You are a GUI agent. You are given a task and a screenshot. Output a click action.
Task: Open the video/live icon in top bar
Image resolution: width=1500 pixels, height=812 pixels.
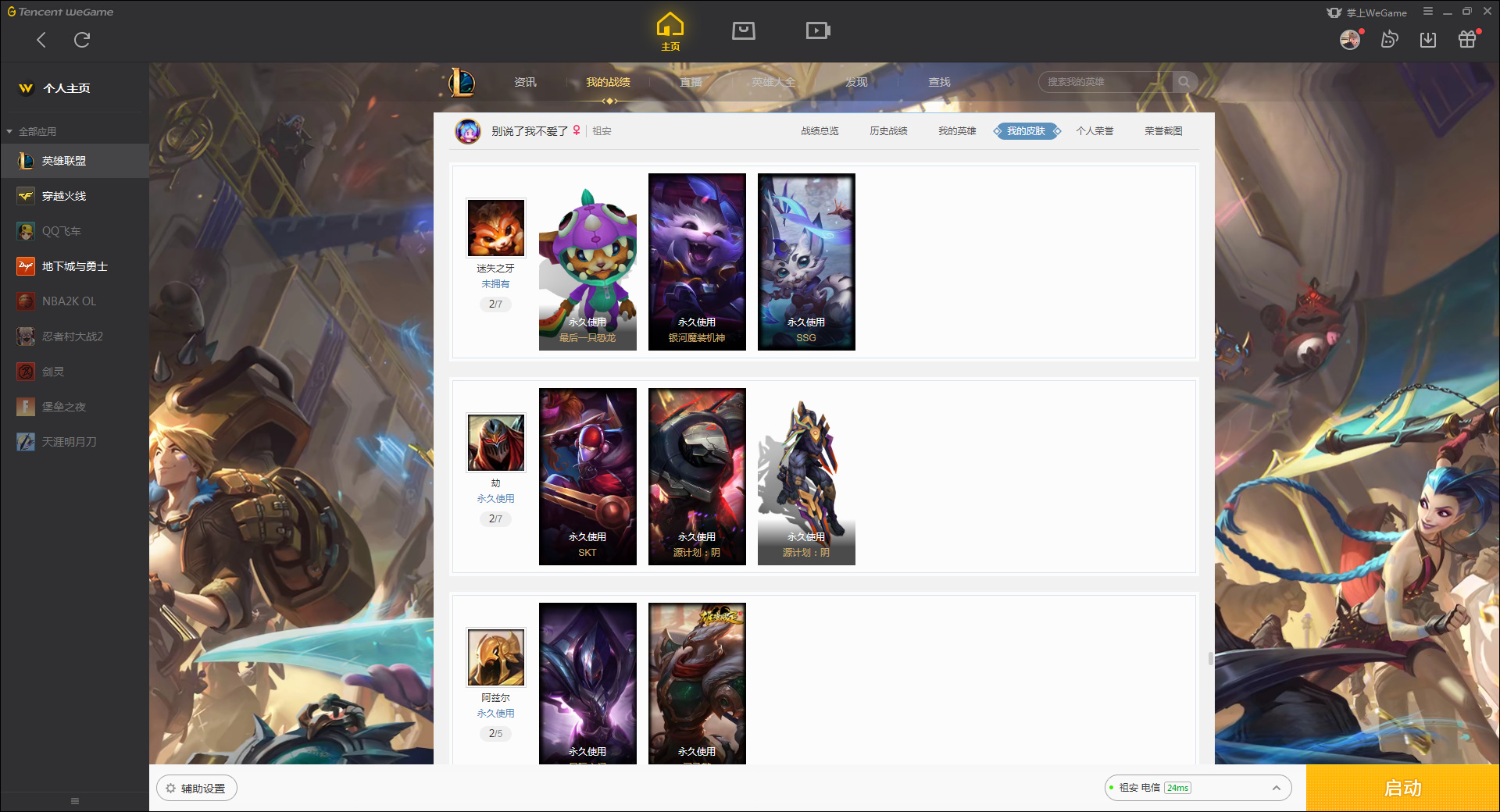pyautogui.click(x=818, y=30)
